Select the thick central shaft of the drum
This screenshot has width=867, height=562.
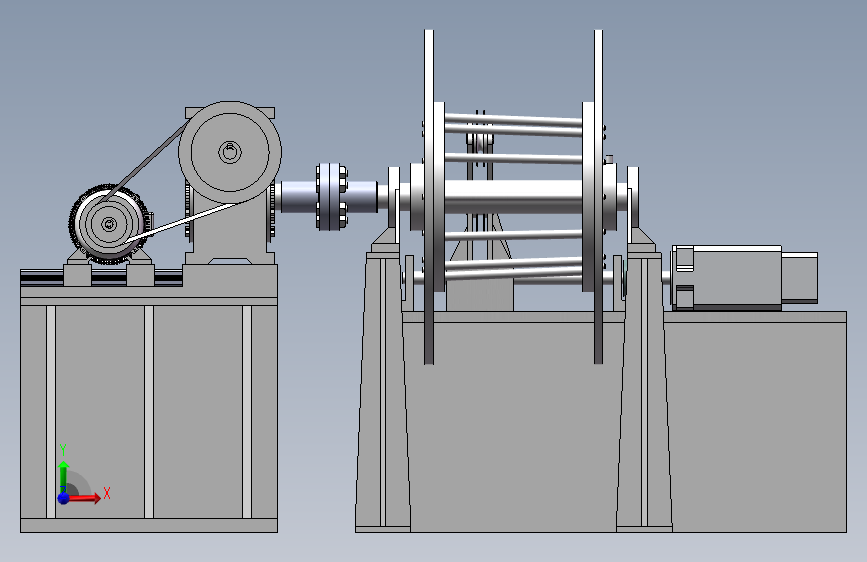513,196
